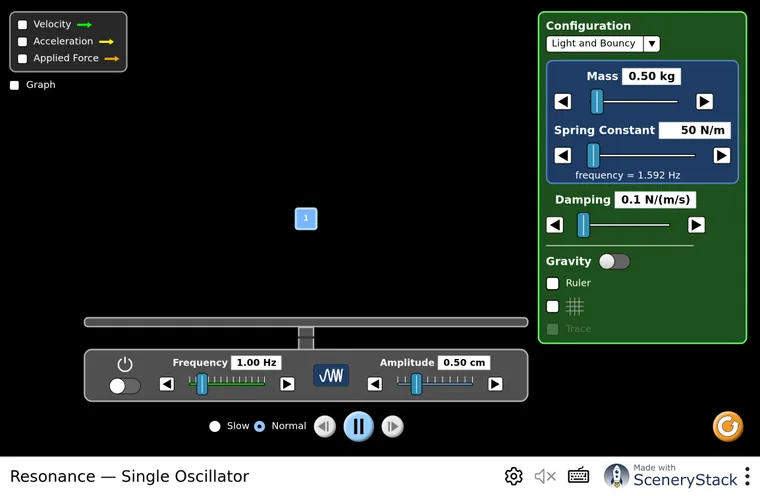760x496 pixels.
Task: Decrease driver frequency with left arrow
Action: point(167,384)
